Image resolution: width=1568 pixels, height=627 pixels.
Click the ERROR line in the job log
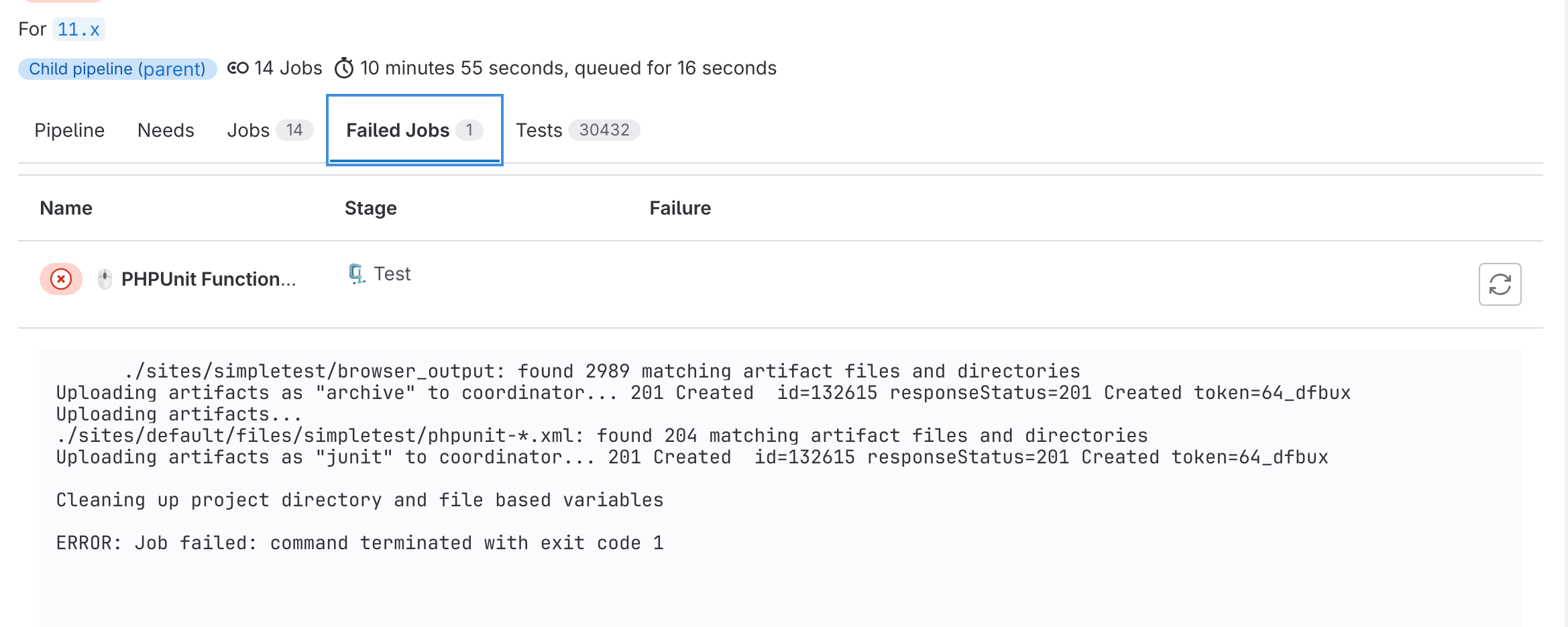359,542
